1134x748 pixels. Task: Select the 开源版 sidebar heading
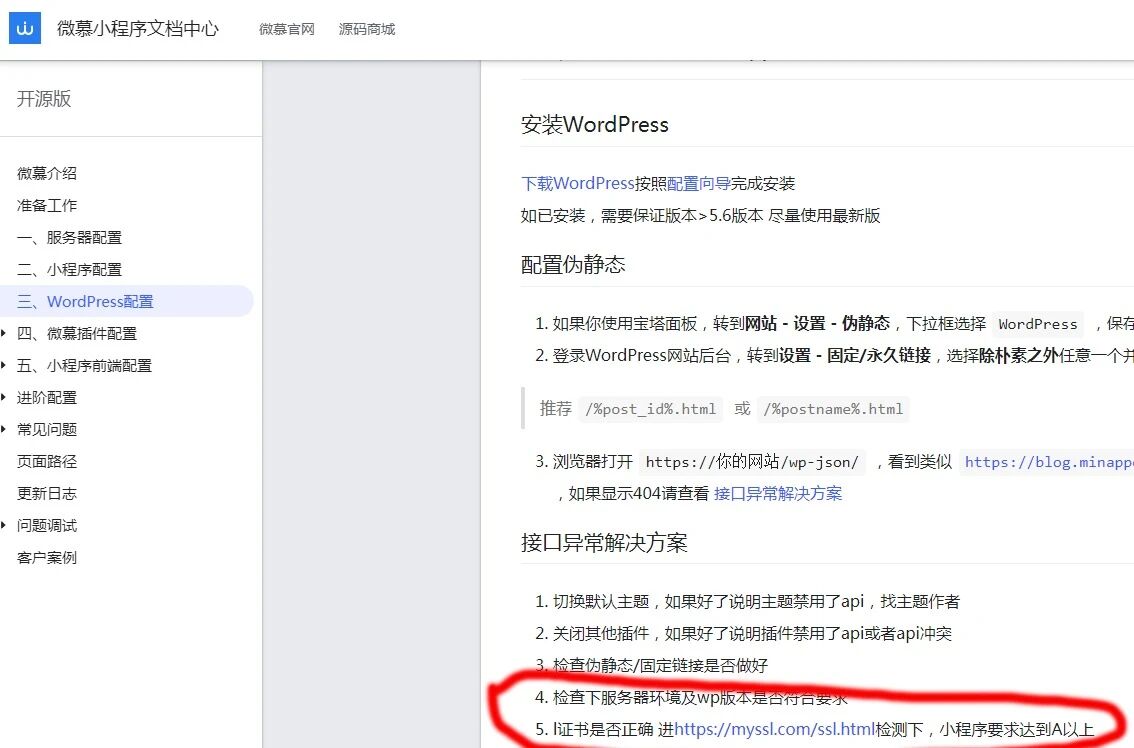click(x=44, y=98)
